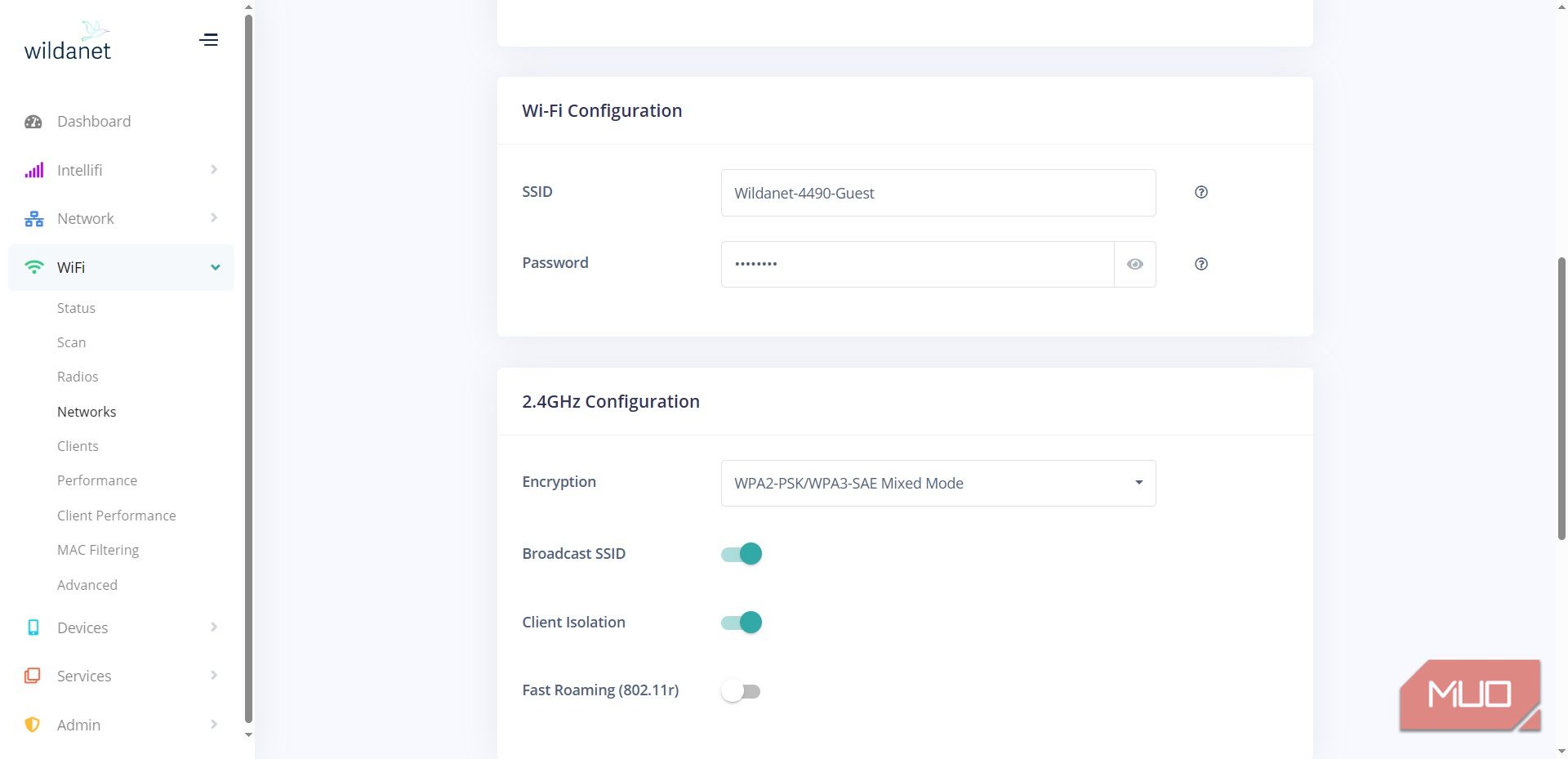Click the Services stacked-squares icon
This screenshot has height=759, width=1568.
point(33,676)
